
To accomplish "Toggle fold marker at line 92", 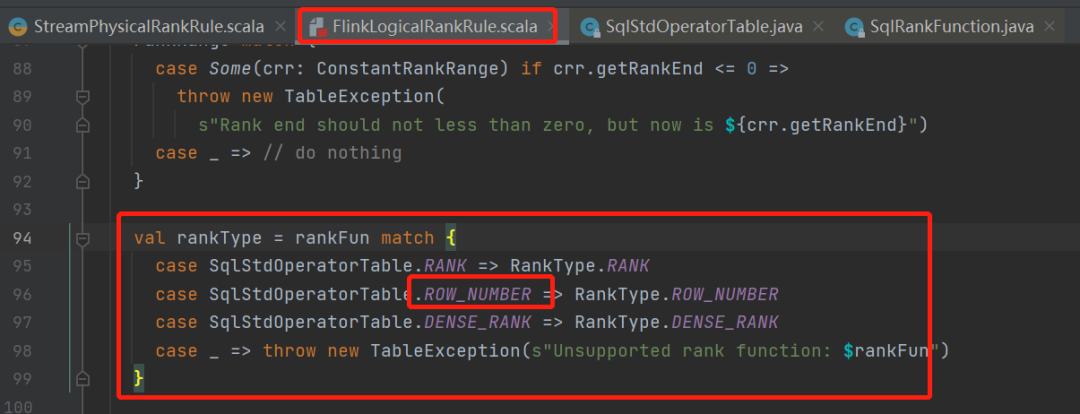I will tap(83, 182).
